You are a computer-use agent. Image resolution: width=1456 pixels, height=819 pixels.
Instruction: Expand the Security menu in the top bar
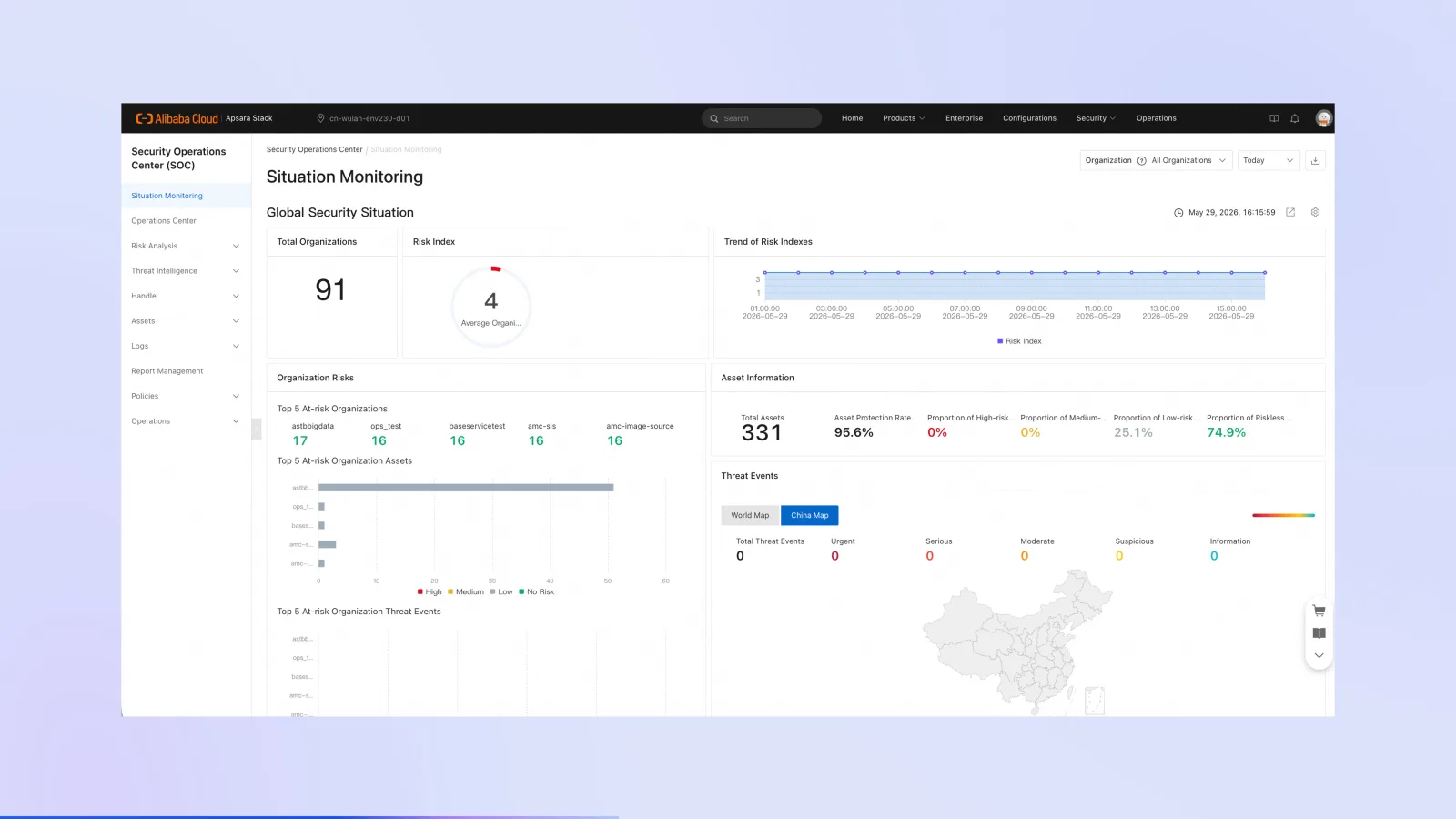click(1096, 118)
